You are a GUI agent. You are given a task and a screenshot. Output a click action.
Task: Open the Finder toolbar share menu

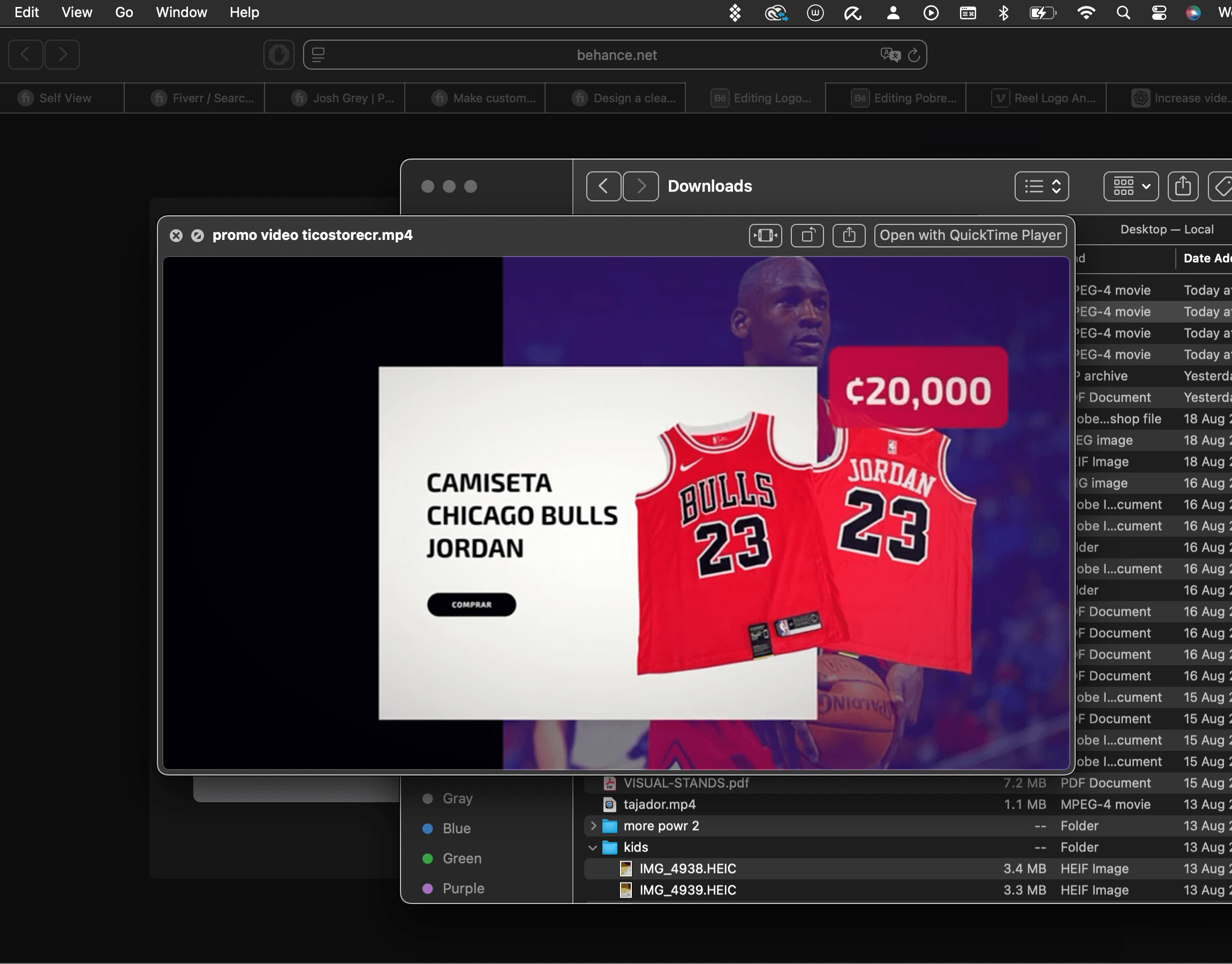1182,186
